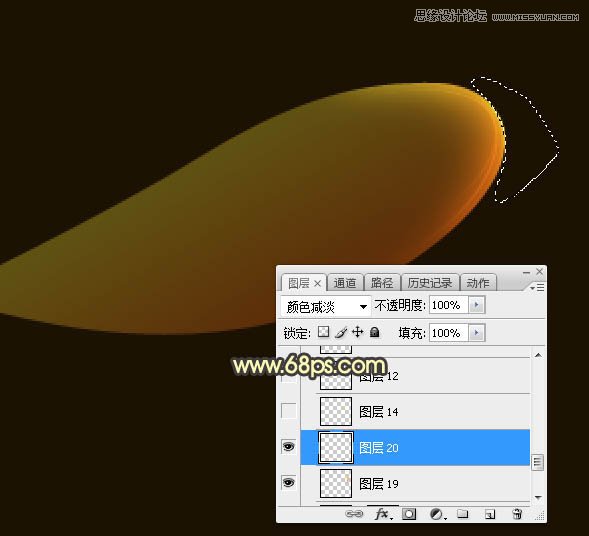This screenshot has width=589, height=536.
Task: Close the 图层 tab with its x
Action: tap(317, 284)
